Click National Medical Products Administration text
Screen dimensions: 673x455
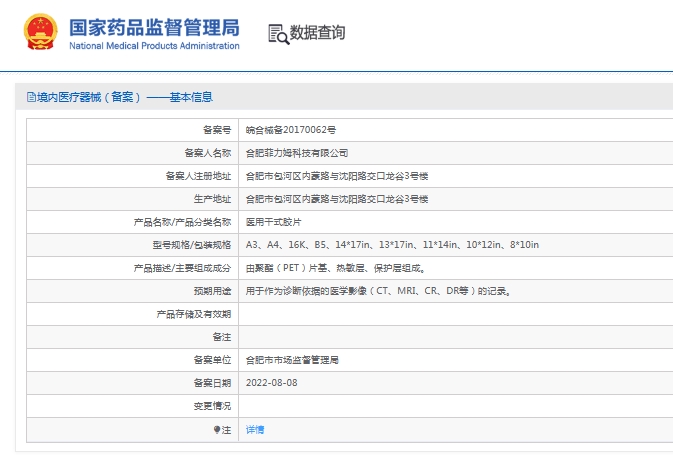click(x=155, y=46)
